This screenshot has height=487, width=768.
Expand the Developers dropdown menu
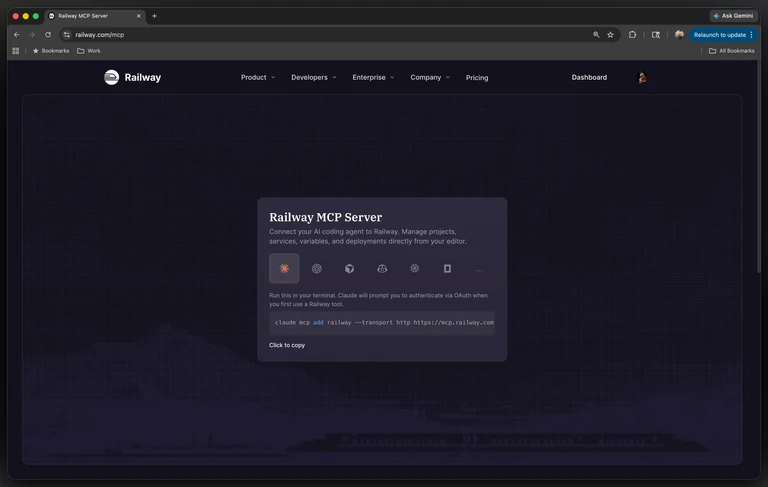coord(314,77)
